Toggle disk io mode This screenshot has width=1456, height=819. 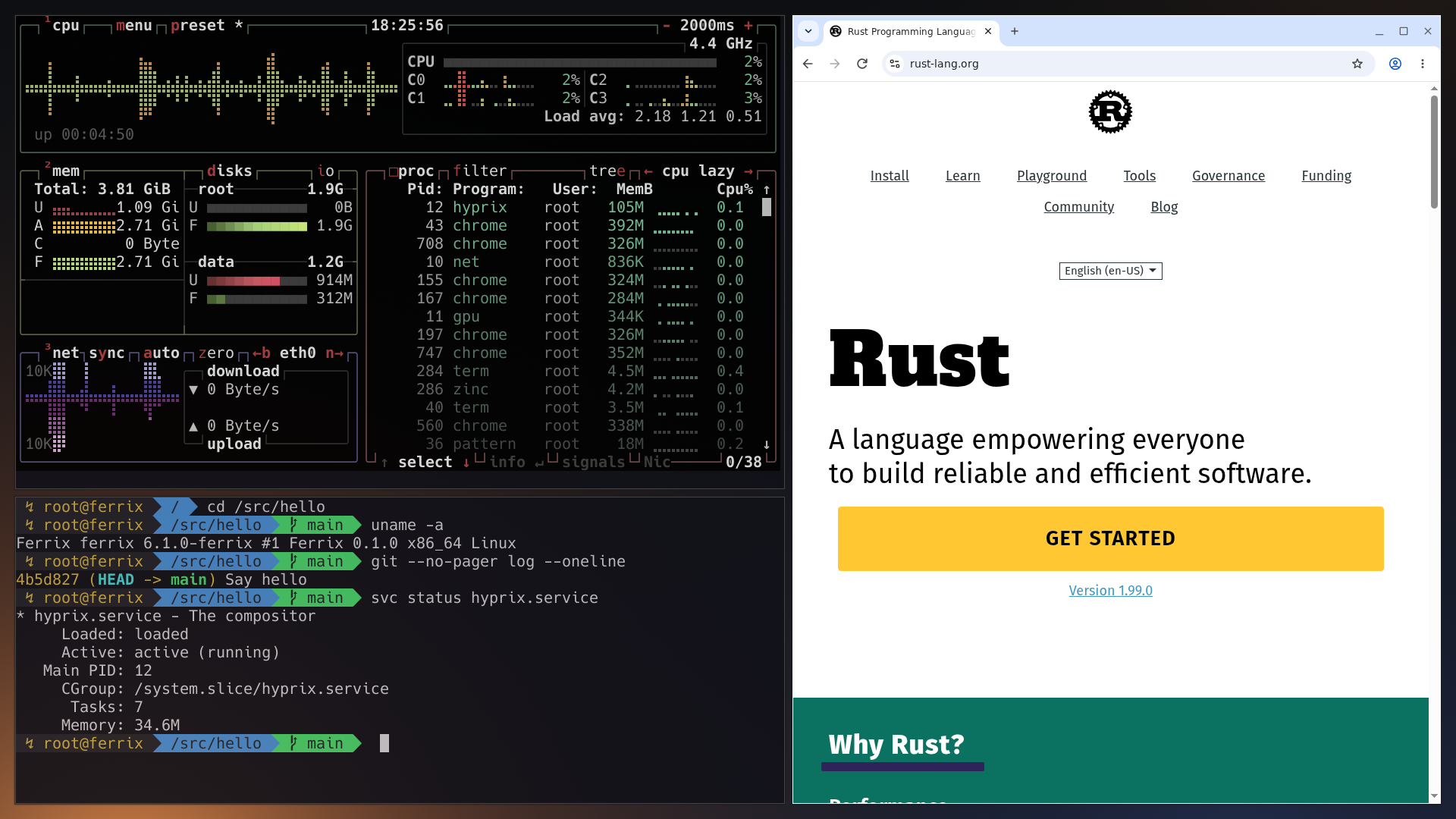pyautogui.click(x=325, y=171)
